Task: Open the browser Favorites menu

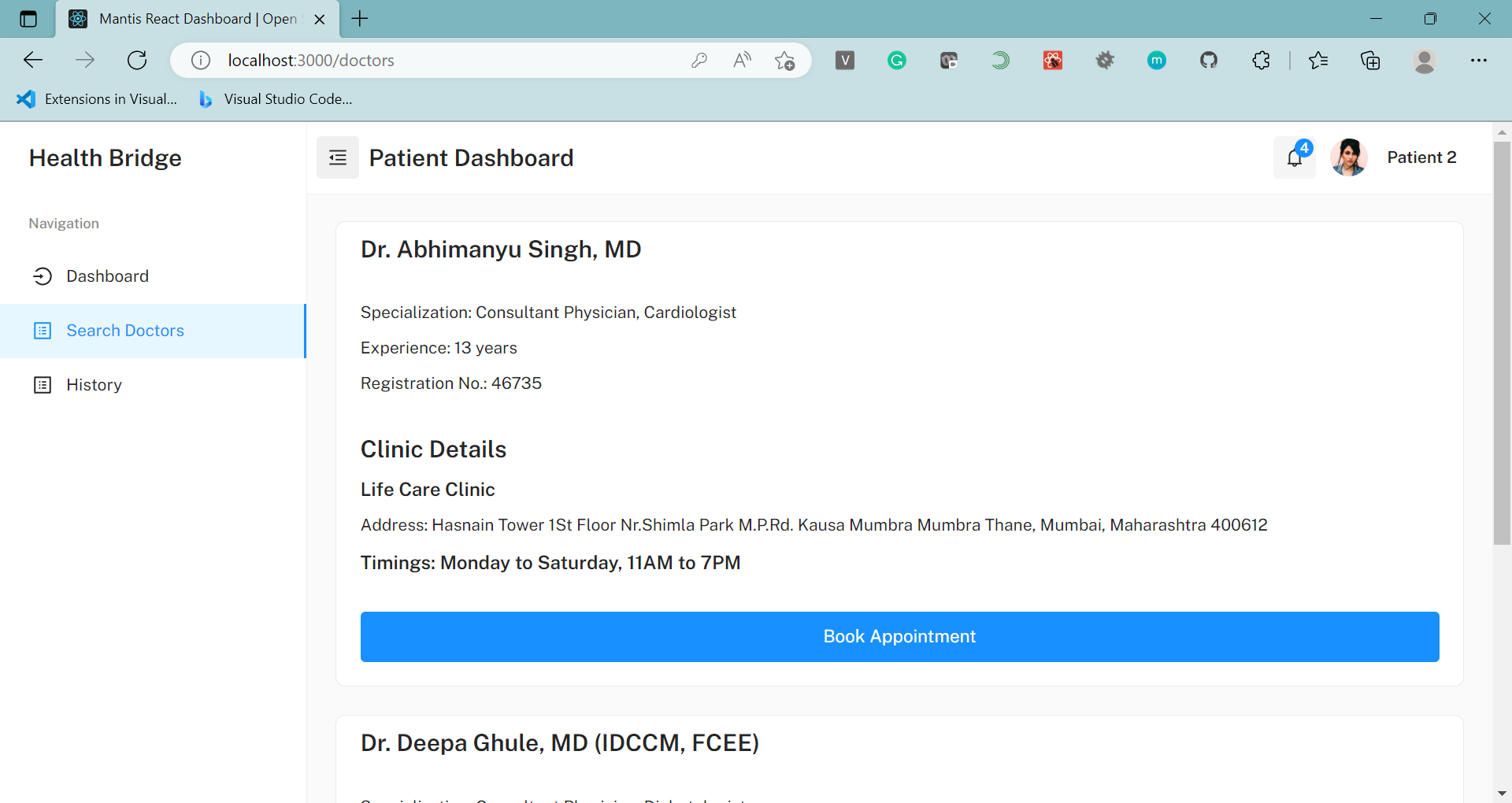Action: point(1319,60)
